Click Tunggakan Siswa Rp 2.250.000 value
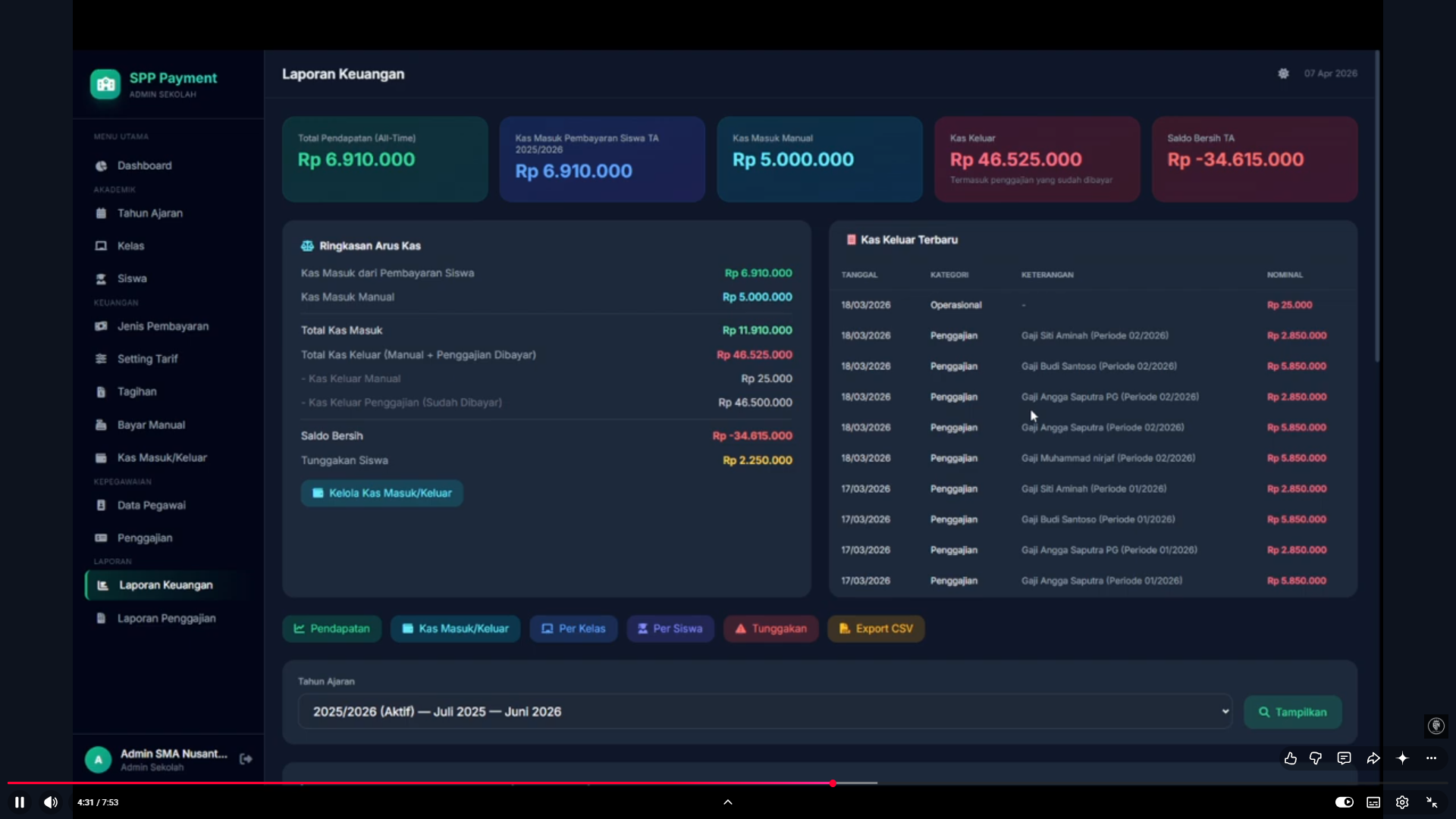Image resolution: width=1456 pixels, height=819 pixels. tap(757, 460)
